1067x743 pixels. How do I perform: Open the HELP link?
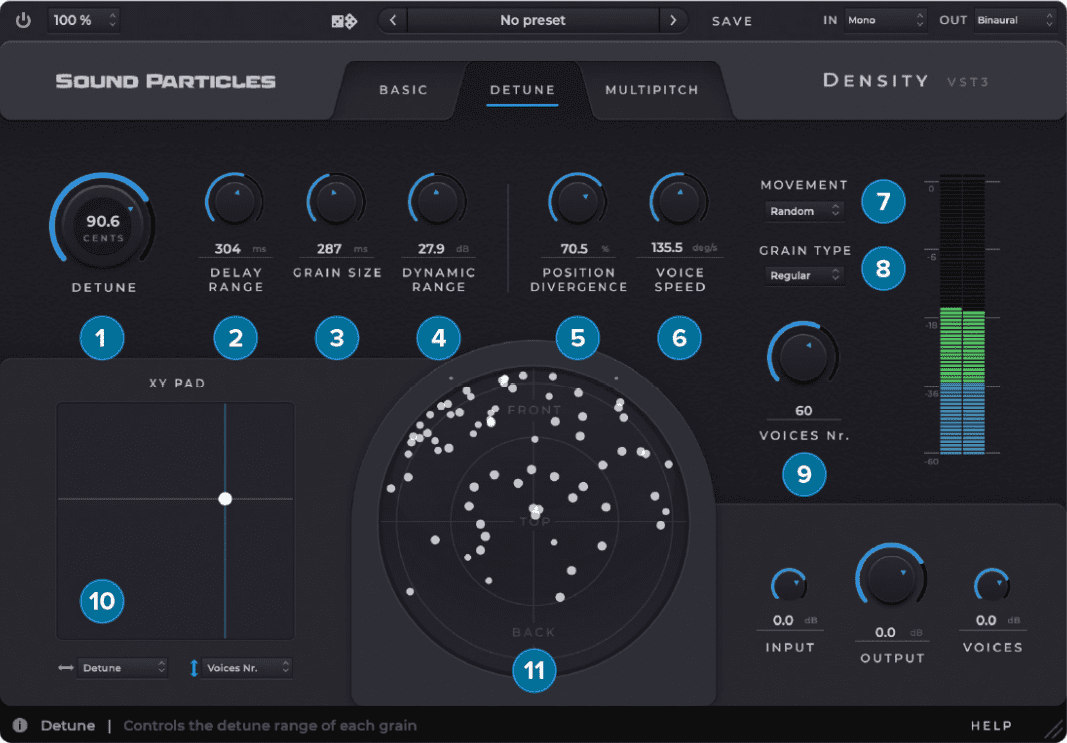pyautogui.click(x=991, y=726)
